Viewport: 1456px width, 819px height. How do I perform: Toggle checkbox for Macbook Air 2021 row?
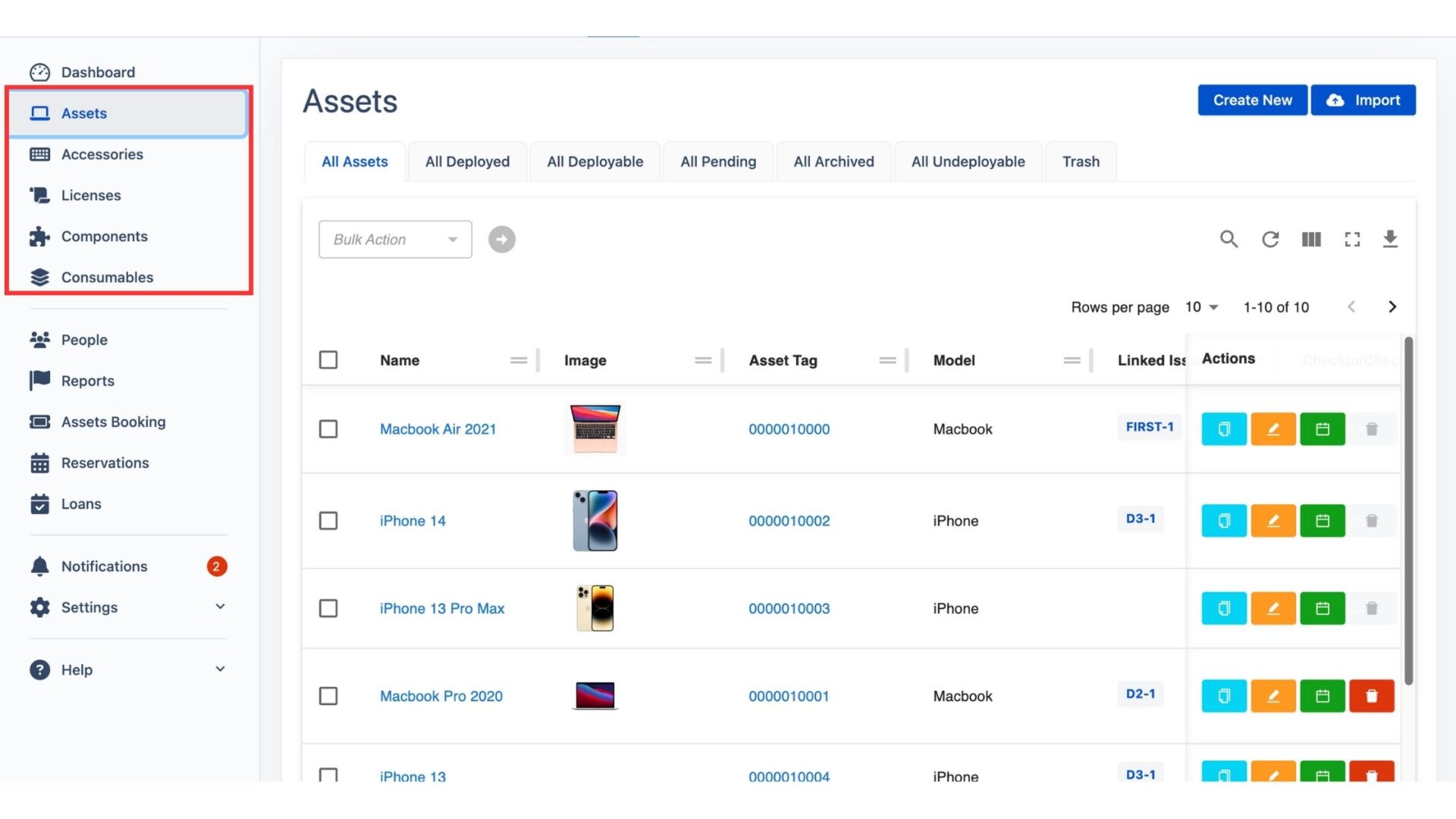pos(328,428)
